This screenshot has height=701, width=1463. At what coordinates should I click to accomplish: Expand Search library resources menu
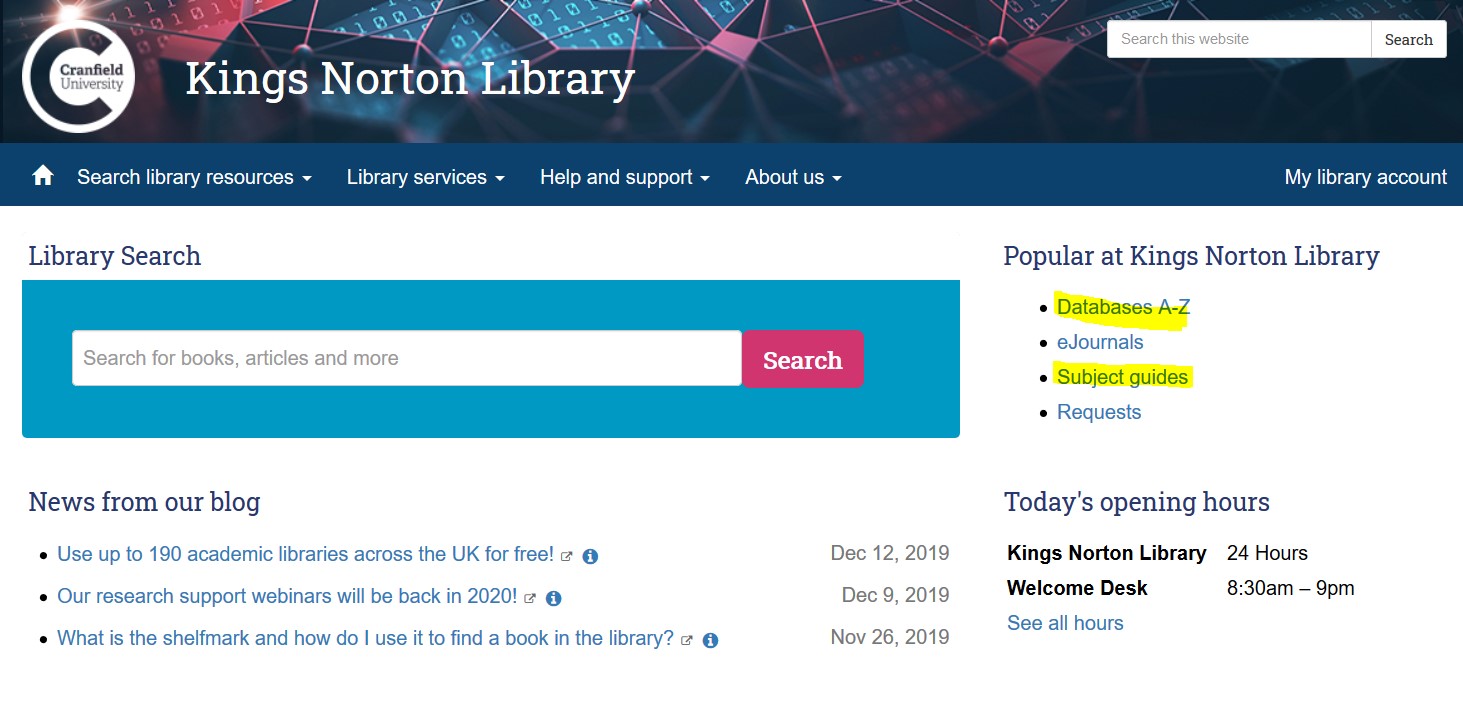[x=194, y=177]
